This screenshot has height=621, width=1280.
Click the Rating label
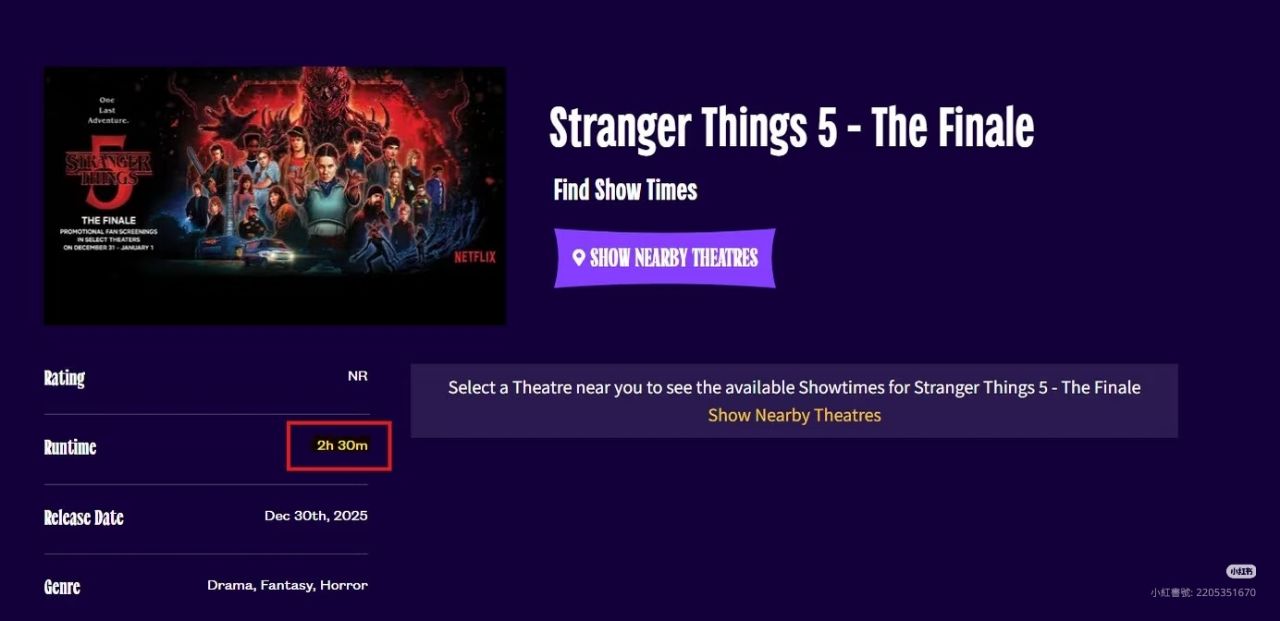pos(65,378)
